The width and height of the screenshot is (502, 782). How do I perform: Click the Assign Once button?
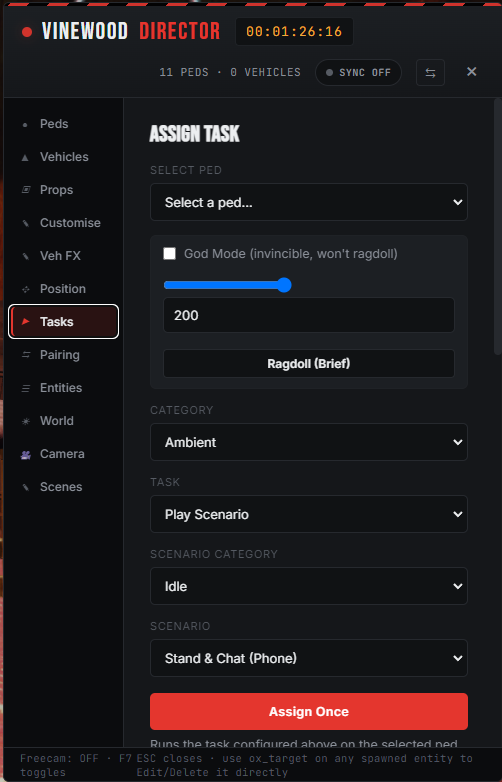point(309,712)
